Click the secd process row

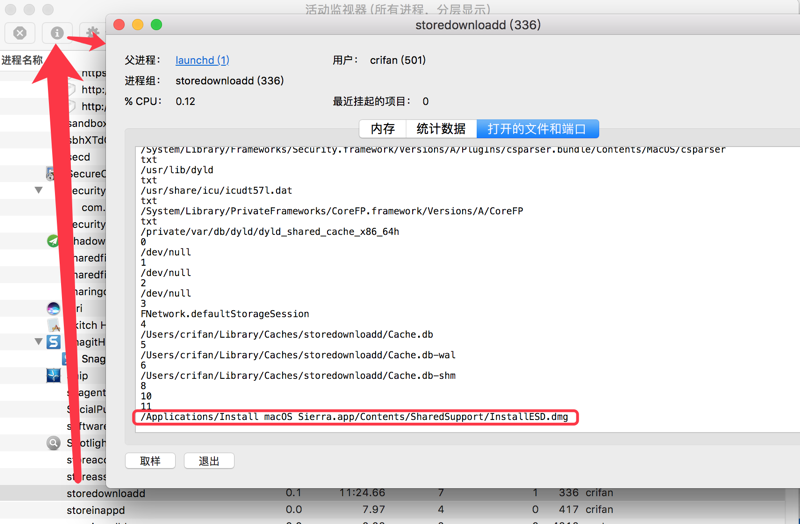click(x=79, y=157)
